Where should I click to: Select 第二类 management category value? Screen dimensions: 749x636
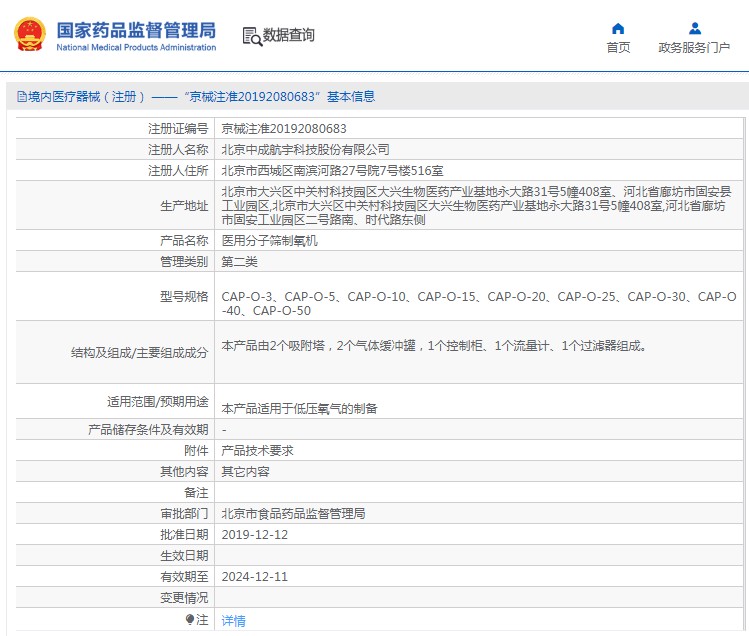pyautogui.click(x=239, y=261)
